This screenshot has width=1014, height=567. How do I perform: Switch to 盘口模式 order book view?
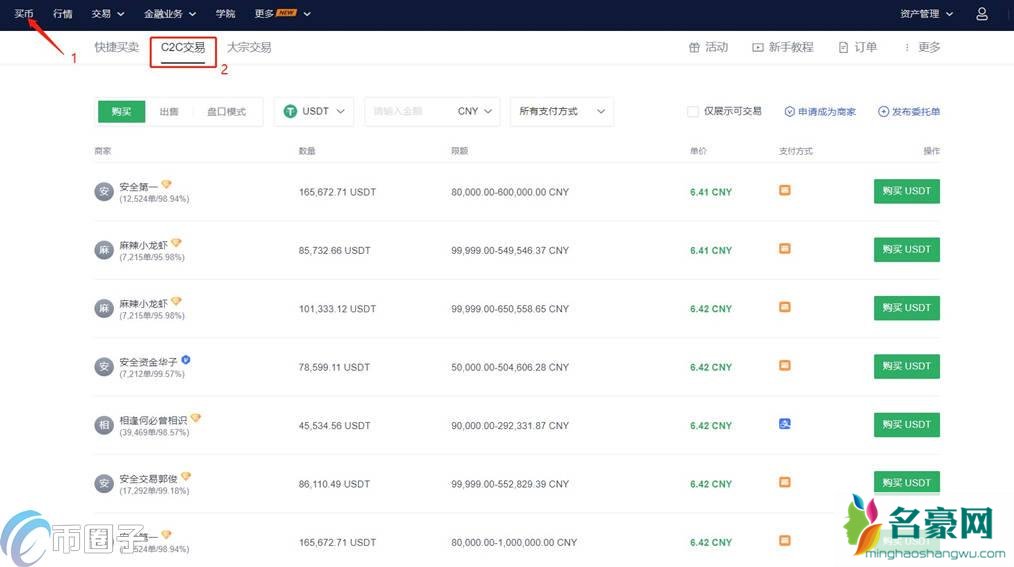(226, 112)
